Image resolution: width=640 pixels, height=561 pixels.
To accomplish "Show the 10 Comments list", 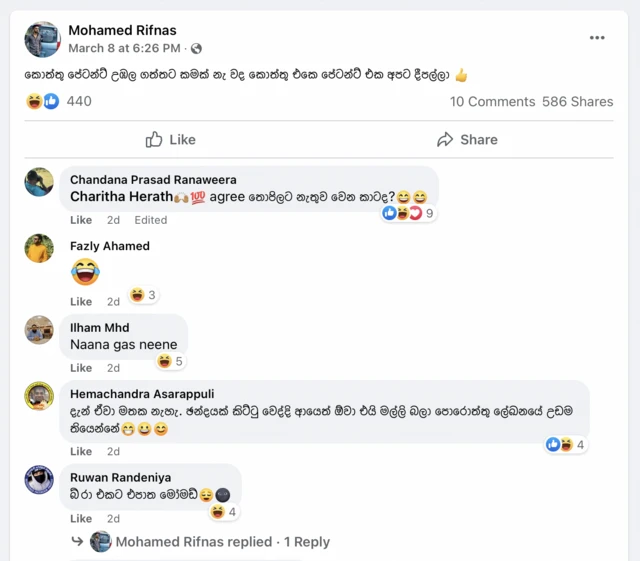I will pyautogui.click(x=492, y=101).
